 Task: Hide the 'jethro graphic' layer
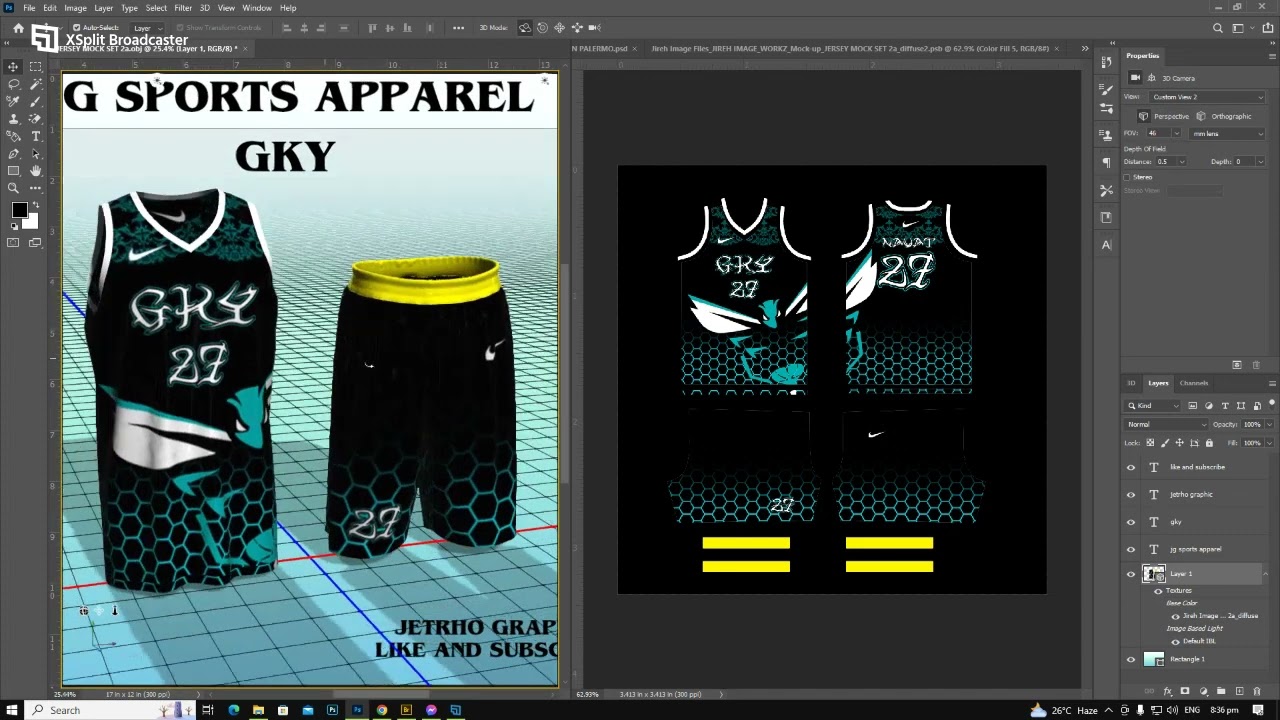pos(1131,494)
